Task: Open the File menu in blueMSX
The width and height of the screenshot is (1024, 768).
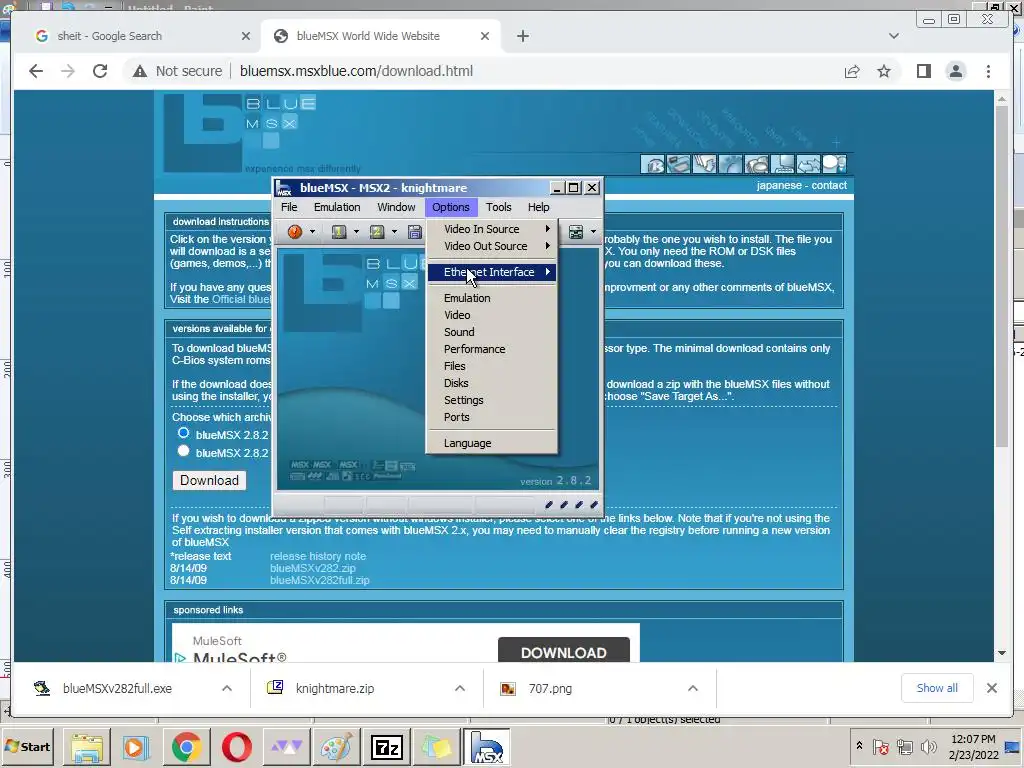Action: [x=289, y=207]
